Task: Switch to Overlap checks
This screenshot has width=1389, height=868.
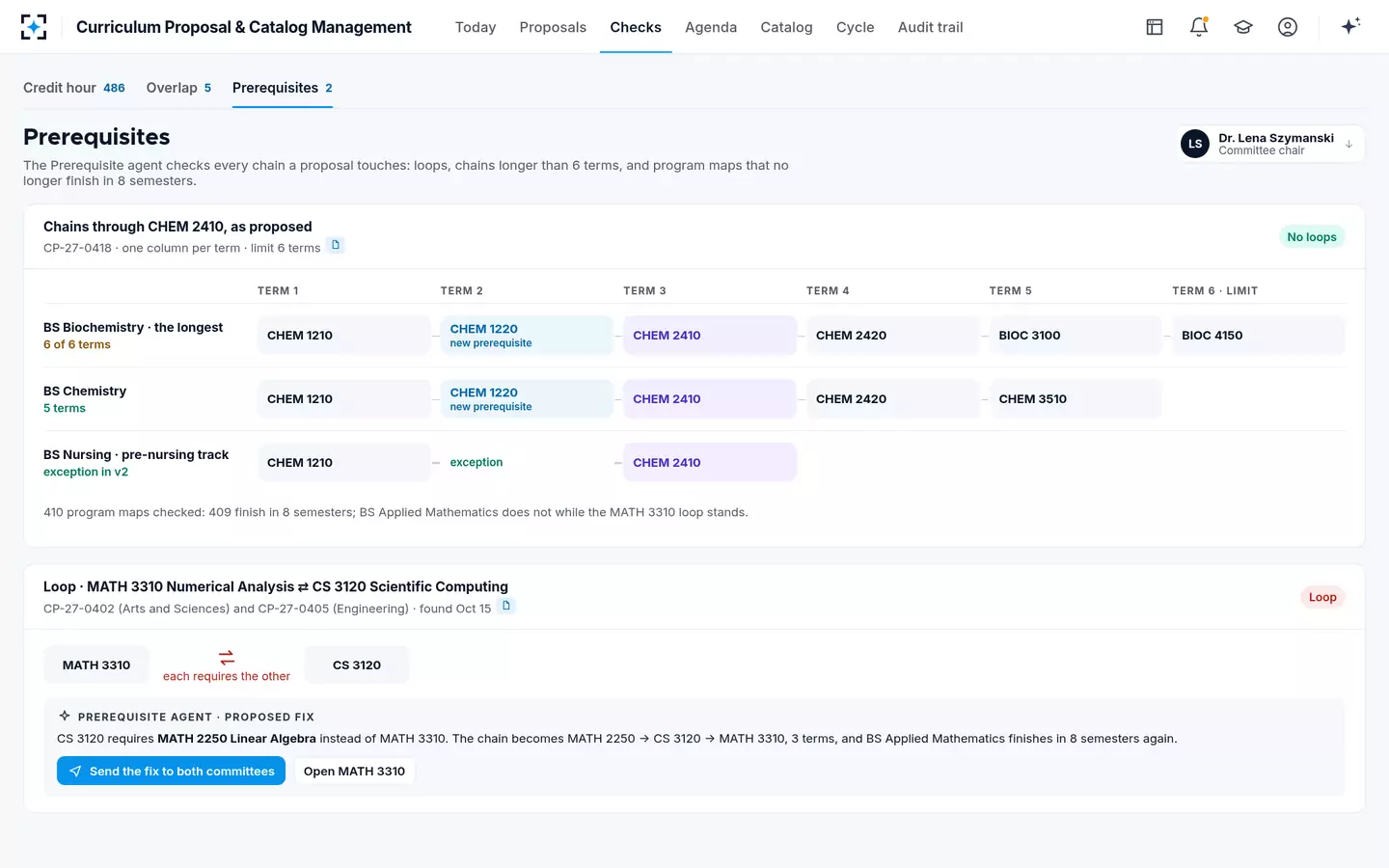Action: coord(178,88)
